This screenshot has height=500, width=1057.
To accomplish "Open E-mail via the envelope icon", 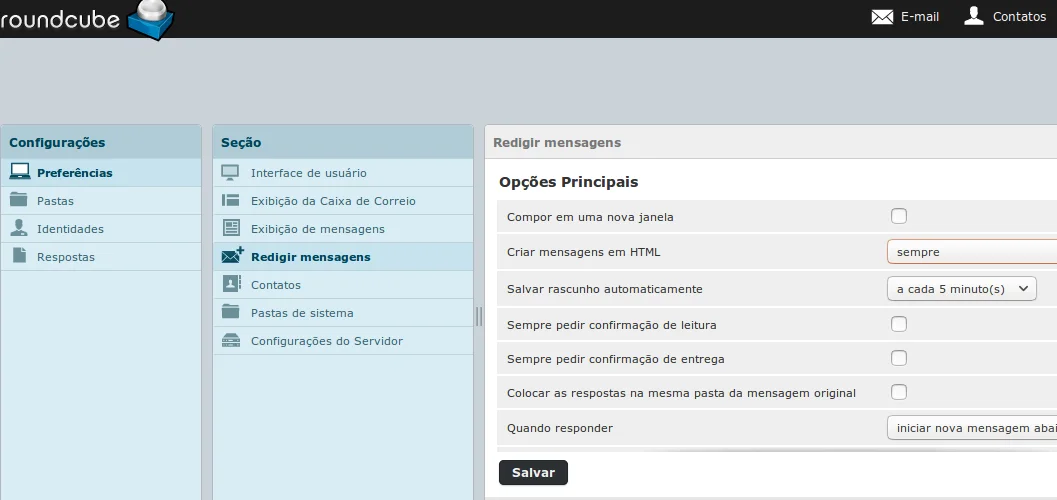I will click(x=882, y=17).
